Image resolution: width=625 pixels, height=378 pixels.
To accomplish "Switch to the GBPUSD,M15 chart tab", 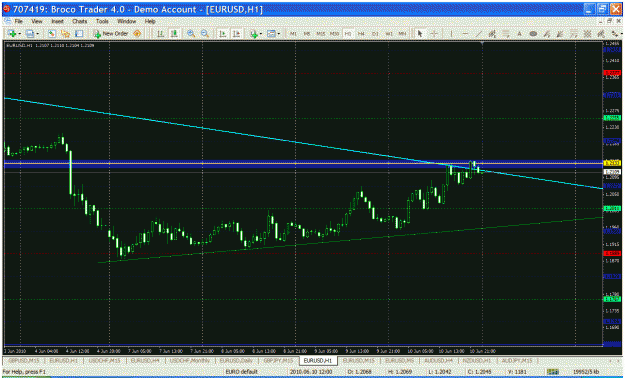I will click(24, 360).
